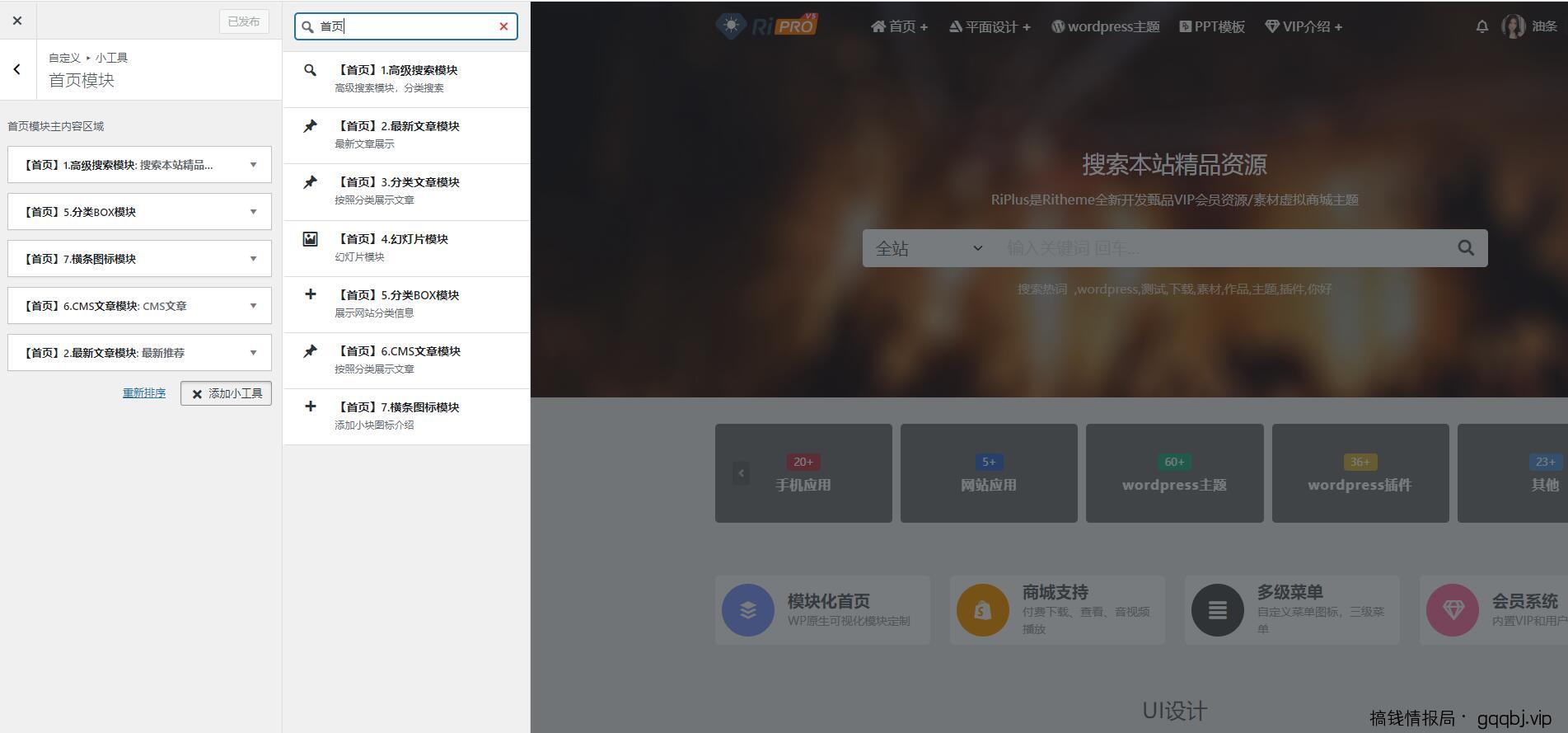Close the customizer with the X icon
The height and width of the screenshot is (733, 1568).
17,21
